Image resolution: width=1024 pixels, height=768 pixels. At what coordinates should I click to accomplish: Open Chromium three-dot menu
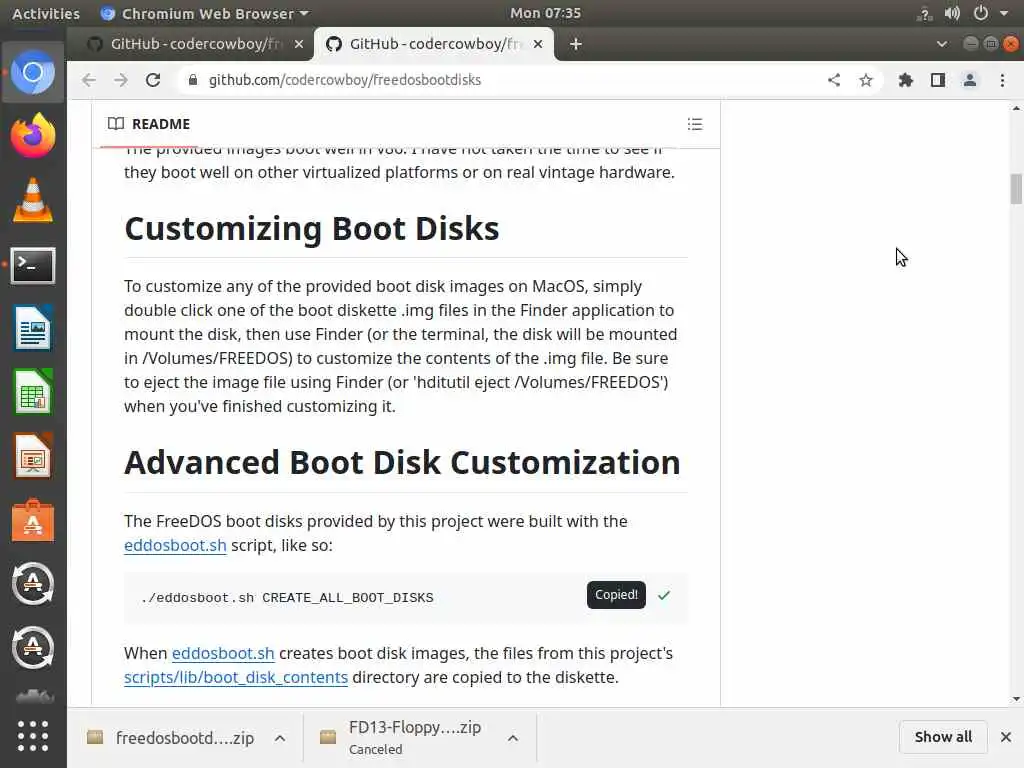click(x=1002, y=80)
